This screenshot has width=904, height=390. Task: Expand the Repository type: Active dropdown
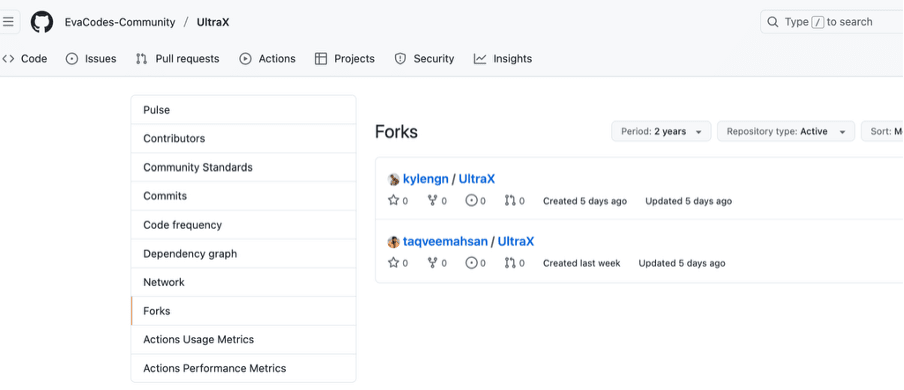(x=786, y=132)
